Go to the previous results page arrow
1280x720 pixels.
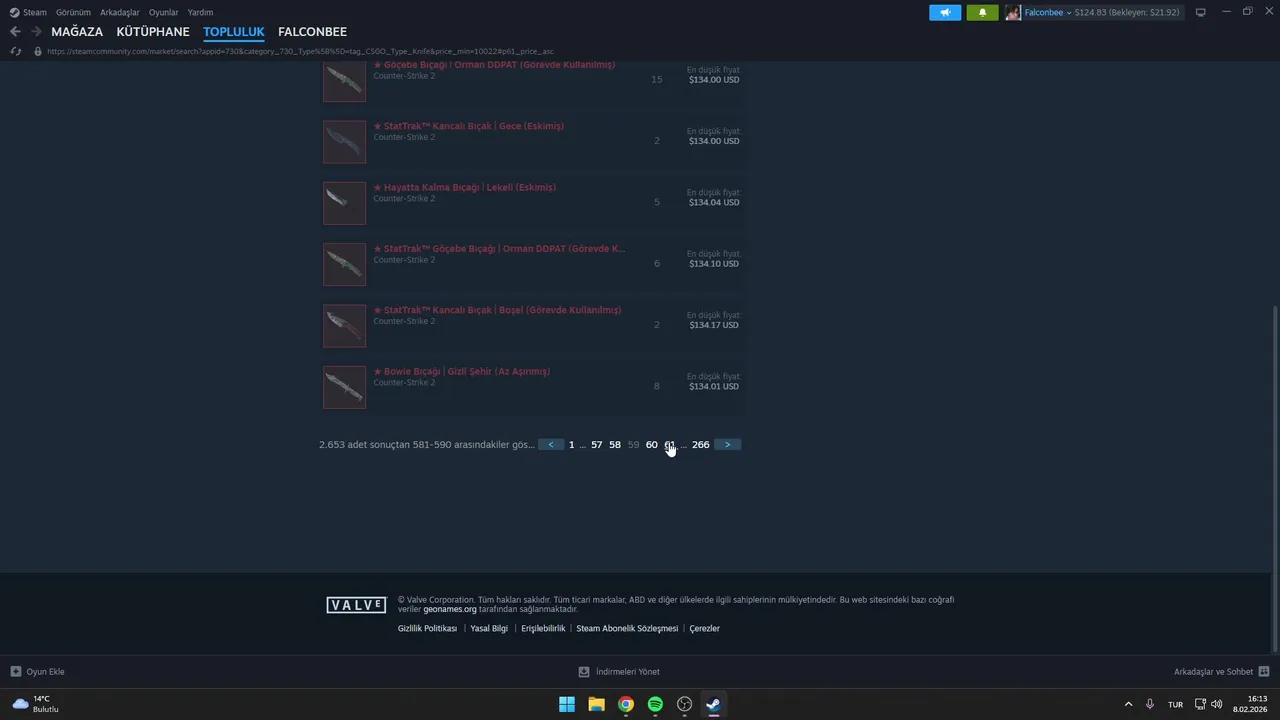[551, 445]
